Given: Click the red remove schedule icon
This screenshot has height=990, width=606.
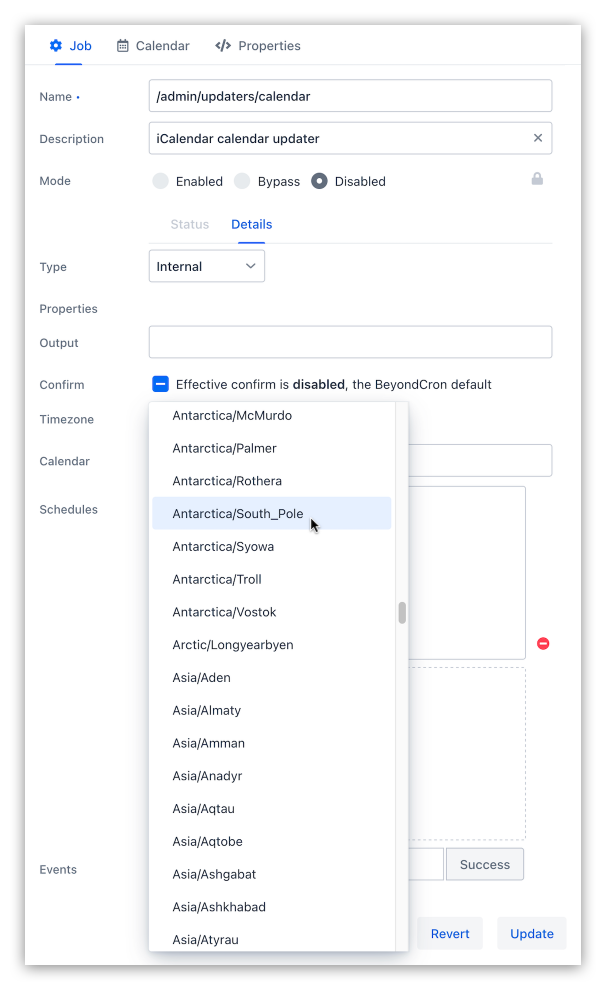Looking at the screenshot, I should click(x=543, y=643).
